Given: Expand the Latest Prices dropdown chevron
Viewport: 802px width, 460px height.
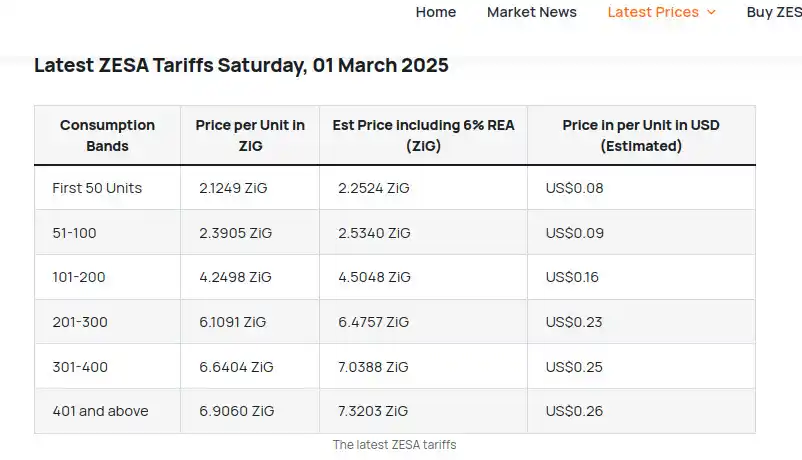Looking at the screenshot, I should pos(711,13).
